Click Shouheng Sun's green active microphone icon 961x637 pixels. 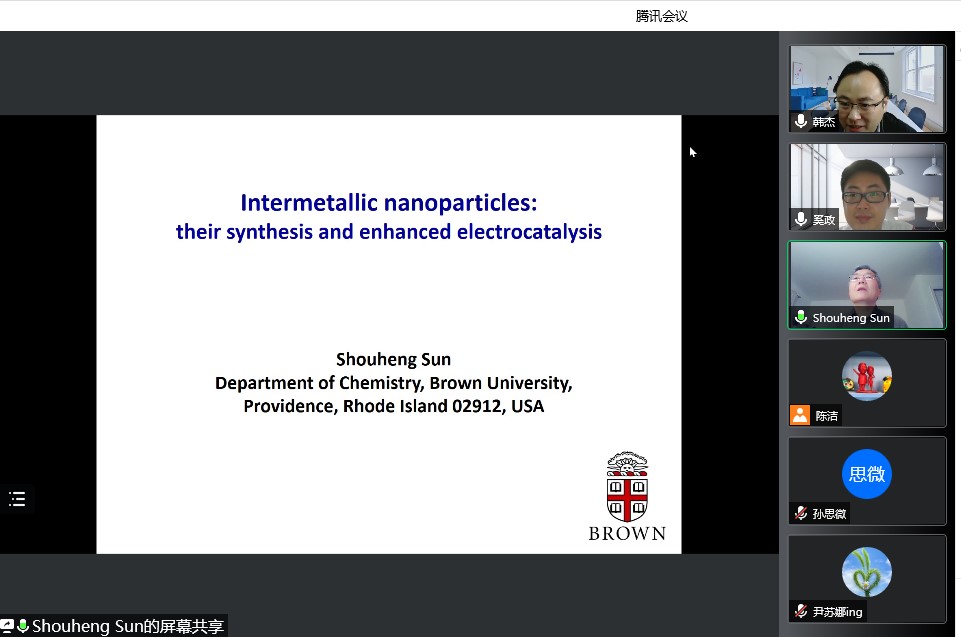[800, 317]
